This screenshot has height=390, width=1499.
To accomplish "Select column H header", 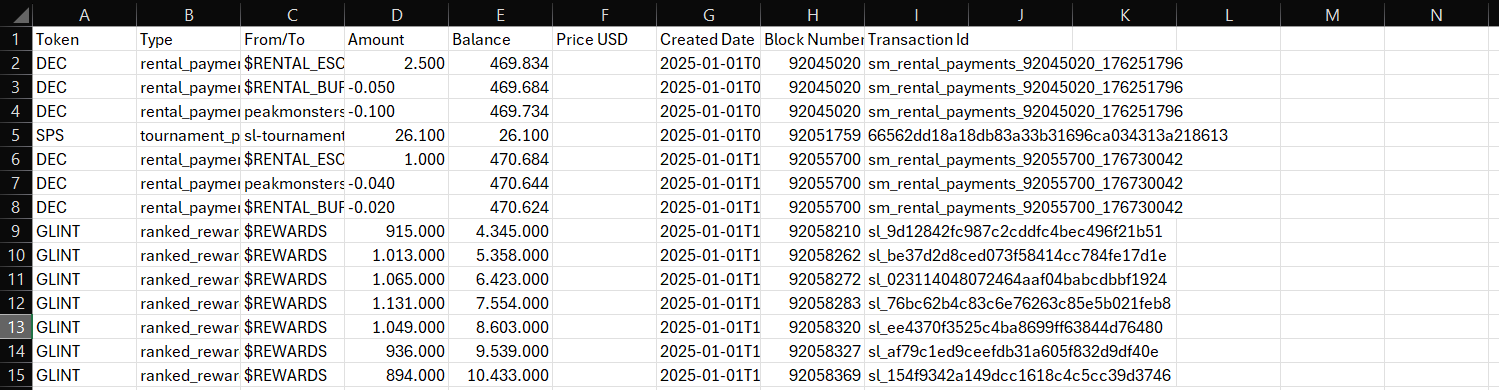I will [812, 15].
